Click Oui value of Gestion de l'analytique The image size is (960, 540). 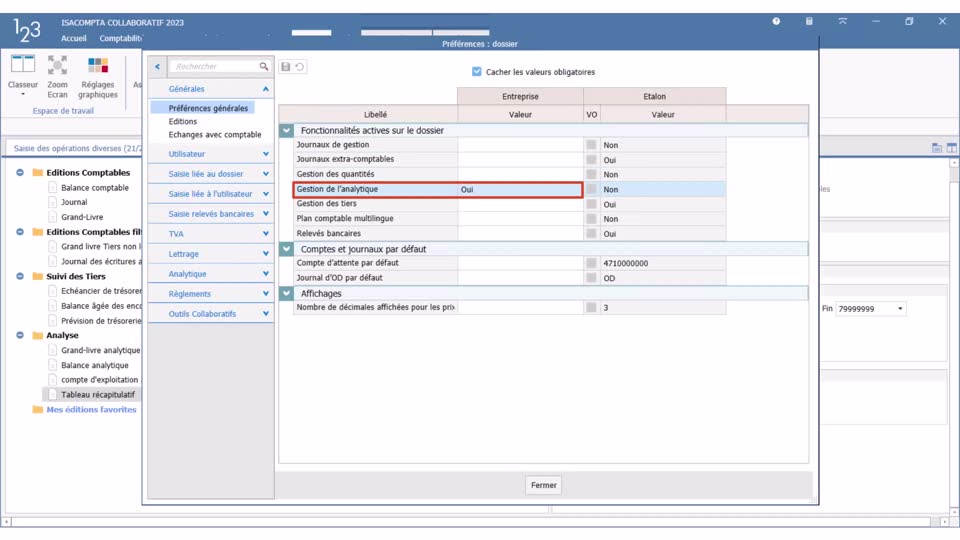pos(467,190)
